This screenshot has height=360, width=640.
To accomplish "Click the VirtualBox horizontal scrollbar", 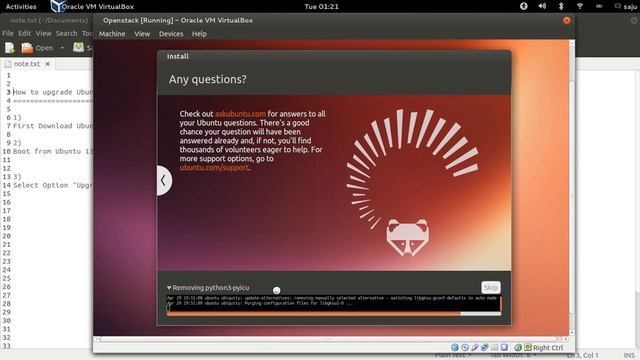I will pyautogui.click(x=329, y=339).
